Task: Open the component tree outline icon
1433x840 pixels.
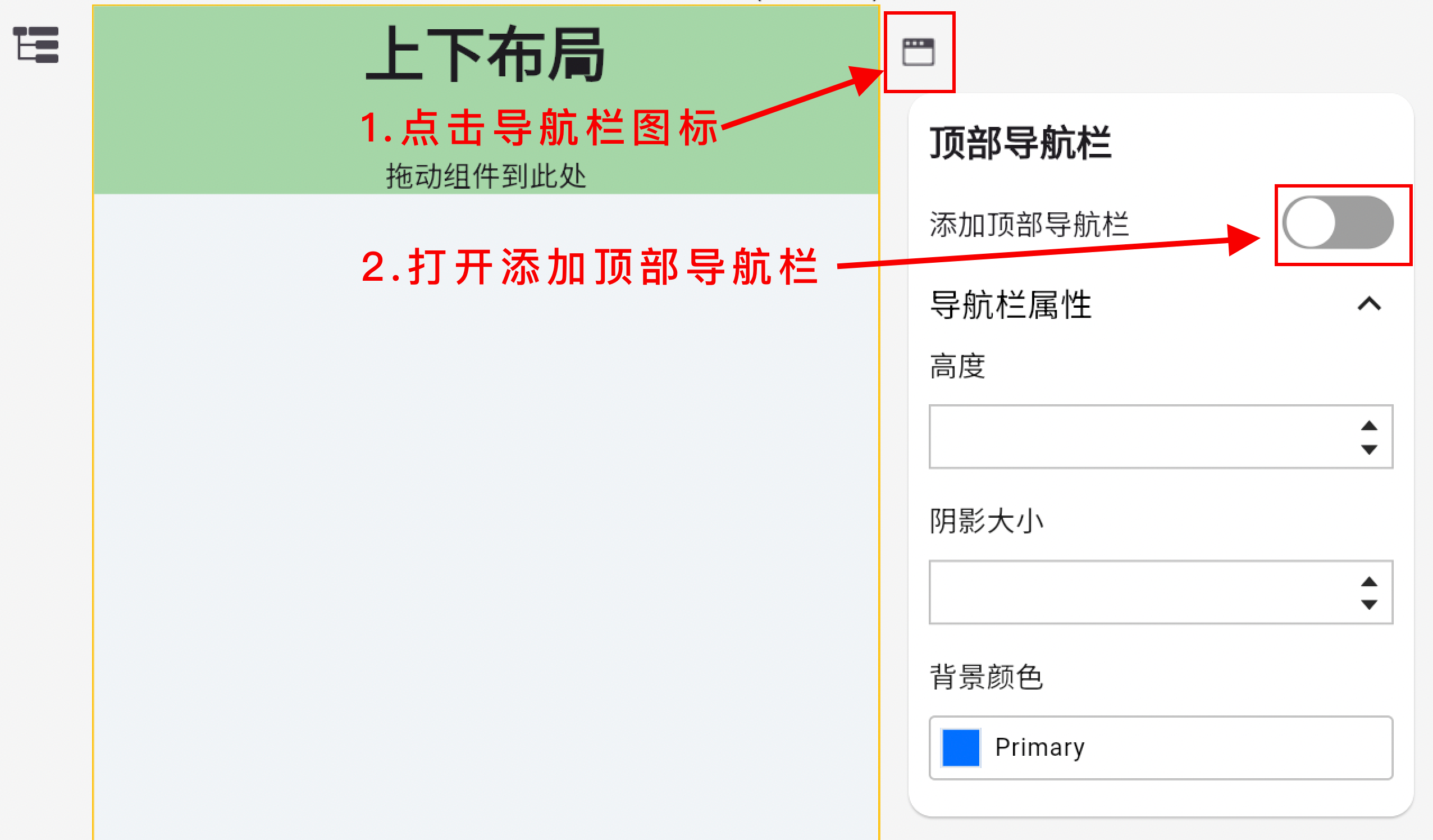Action: (36, 44)
